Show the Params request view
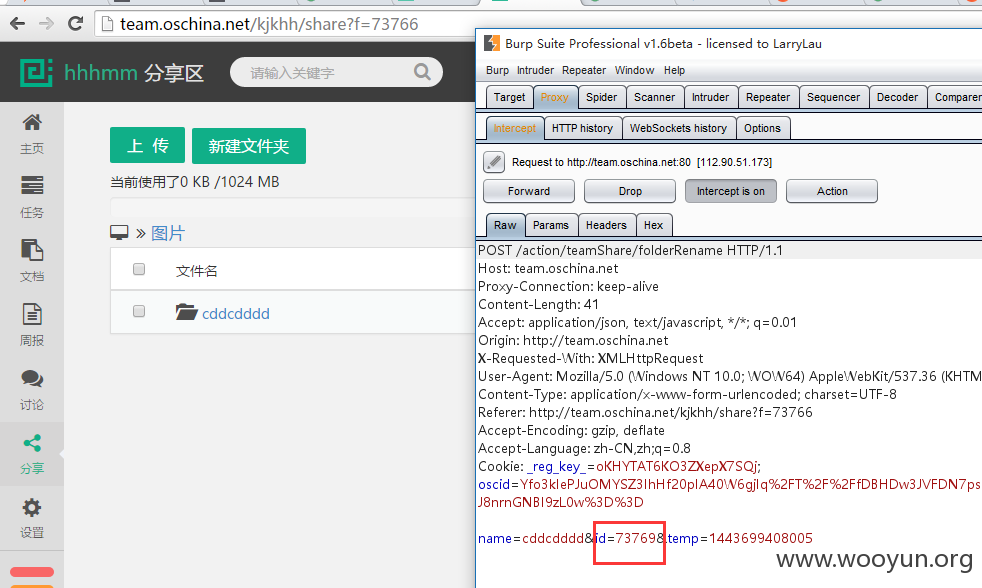The height and width of the screenshot is (588, 982). [x=550, y=225]
